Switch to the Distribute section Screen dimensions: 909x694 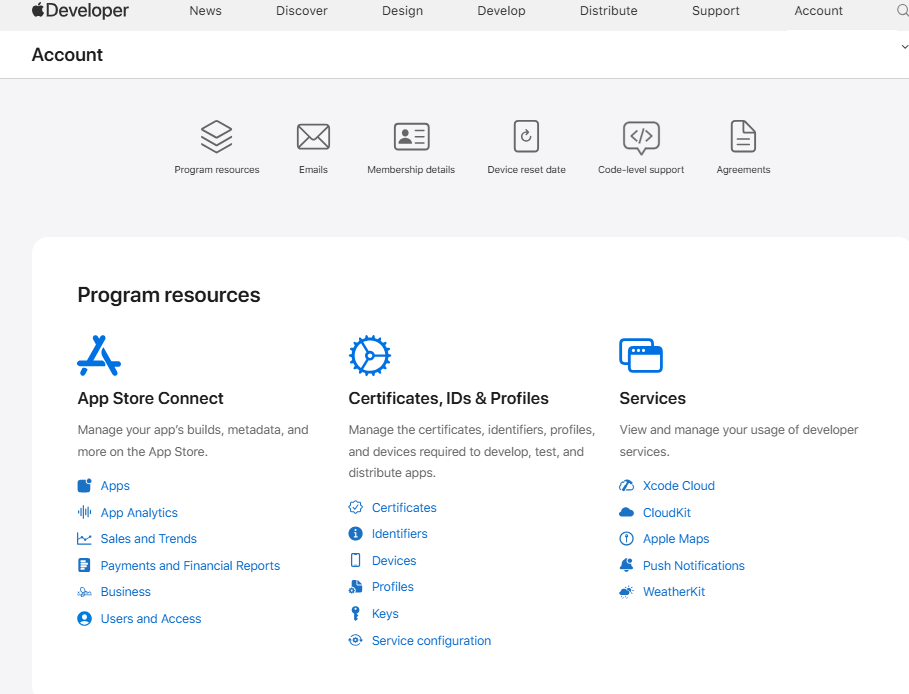click(x=608, y=11)
